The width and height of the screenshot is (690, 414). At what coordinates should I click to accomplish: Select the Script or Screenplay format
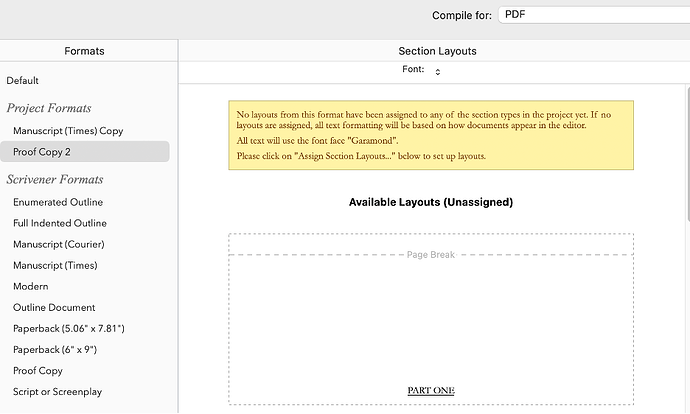click(x=57, y=391)
